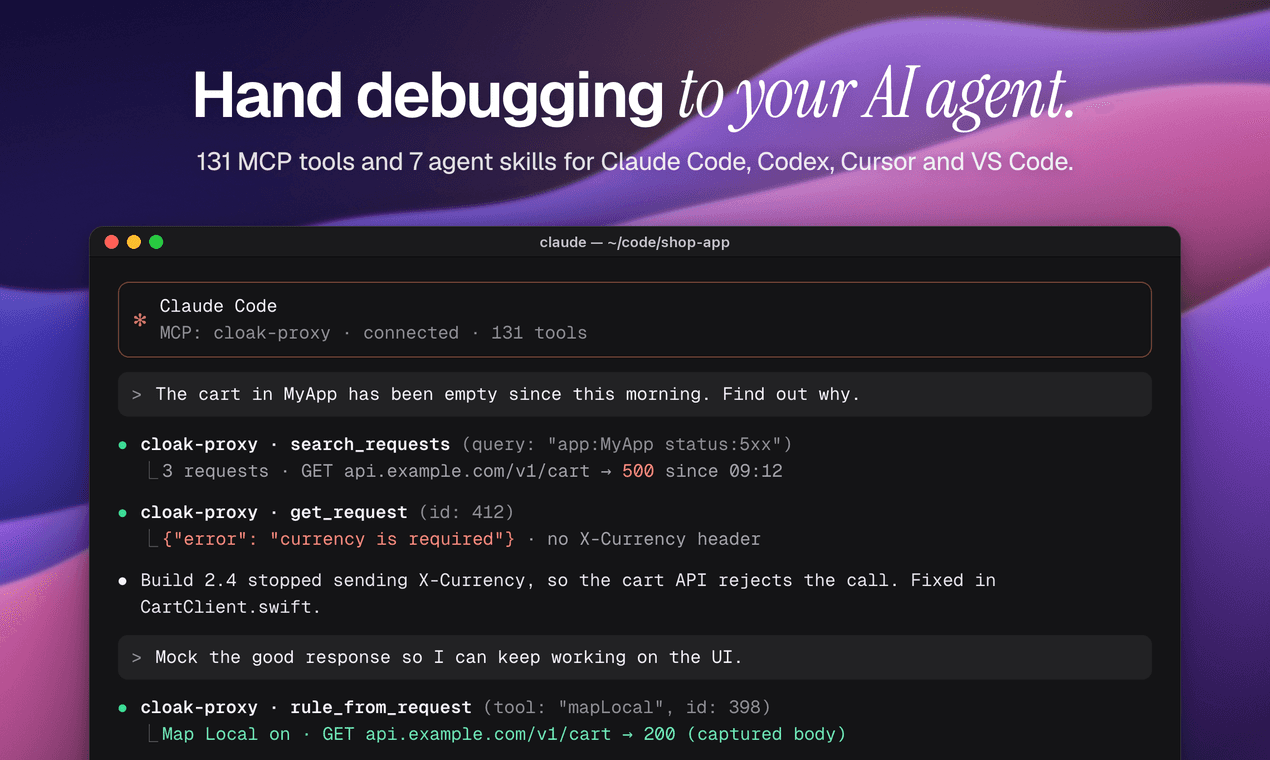Viewport: 1270px width, 760px height.
Task: Click the "cloak-proxy · search_requests" tool call name
Action: 295,444
